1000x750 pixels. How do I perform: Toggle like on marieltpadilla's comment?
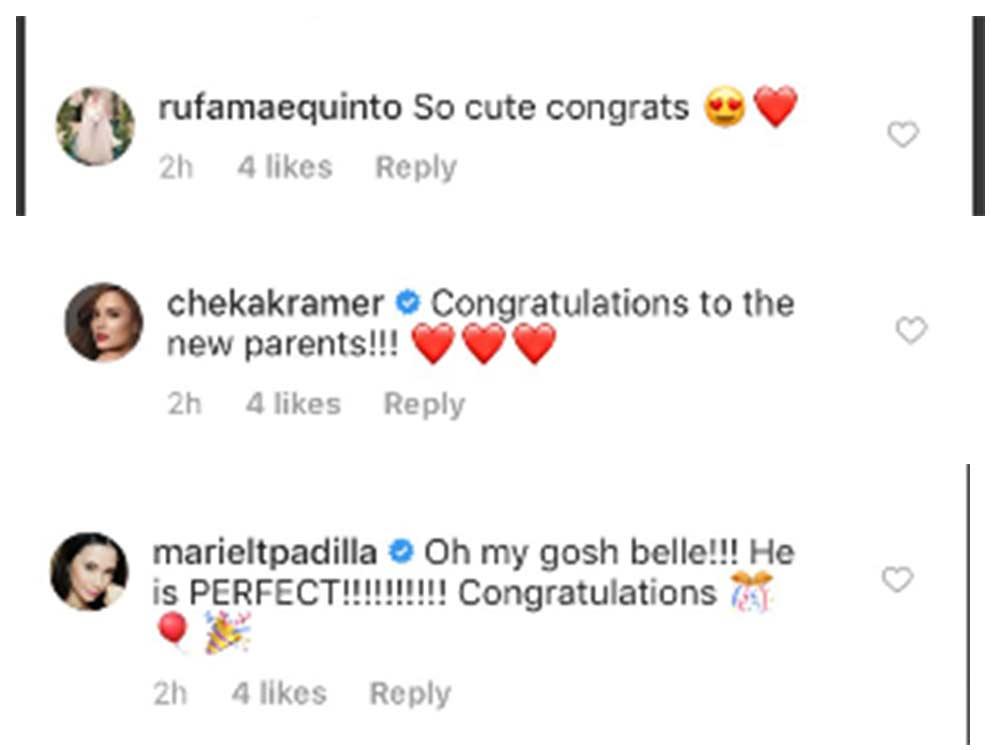897,579
